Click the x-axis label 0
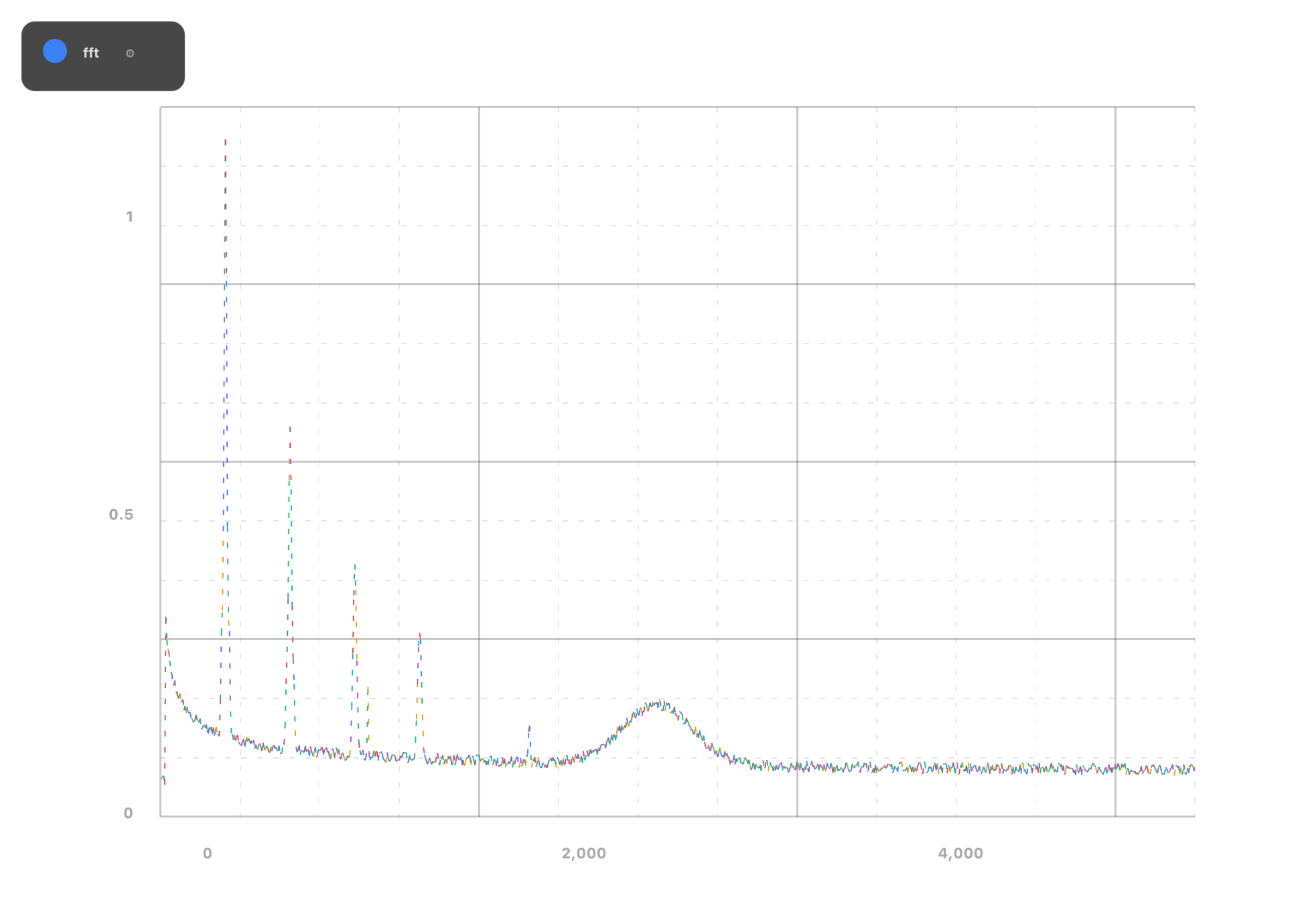The image size is (1302, 924). point(208,853)
